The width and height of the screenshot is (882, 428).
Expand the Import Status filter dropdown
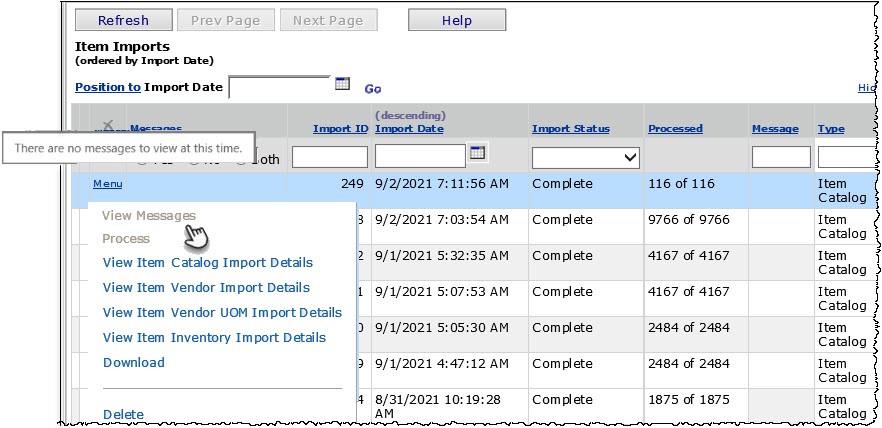coord(586,157)
